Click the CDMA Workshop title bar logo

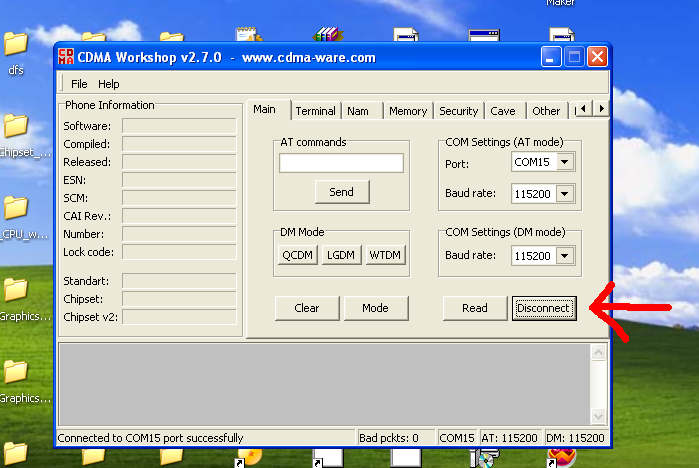pyautogui.click(x=66, y=57)
